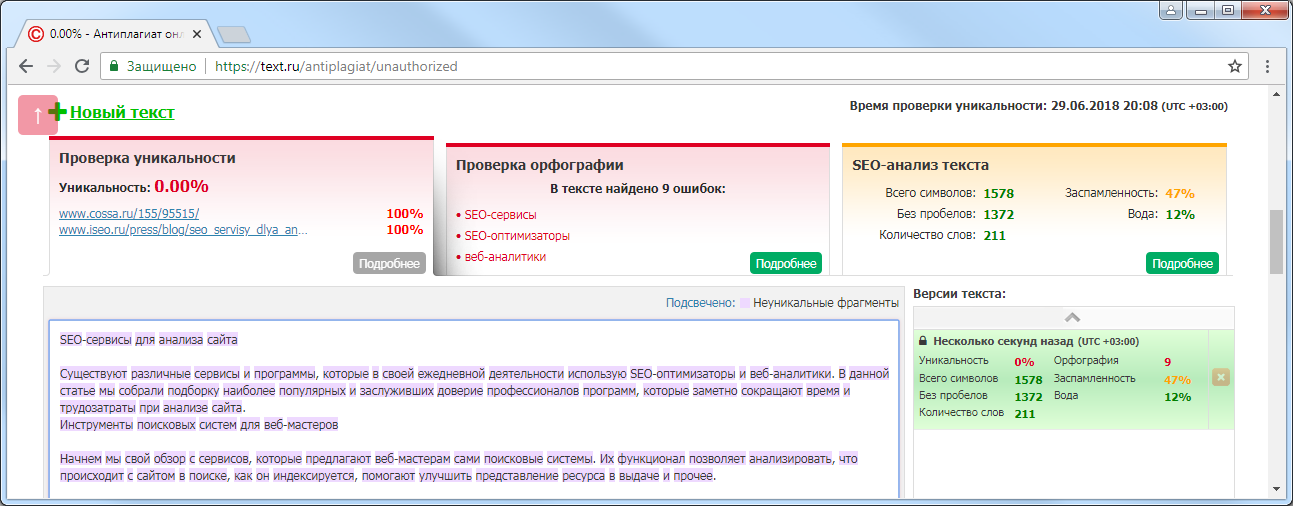The height and width of the screenshot is (506, 1293).
Task: Click Подробнее button under spelling check
Action: coord(785,263)
